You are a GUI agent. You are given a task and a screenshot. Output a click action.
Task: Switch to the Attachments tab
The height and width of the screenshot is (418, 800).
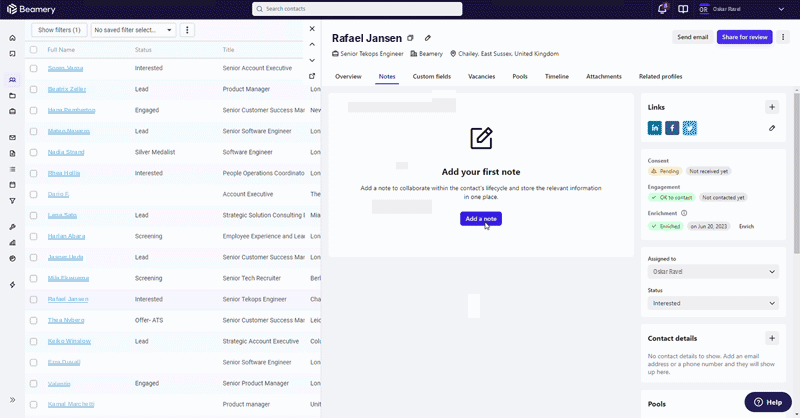(604, 77)
